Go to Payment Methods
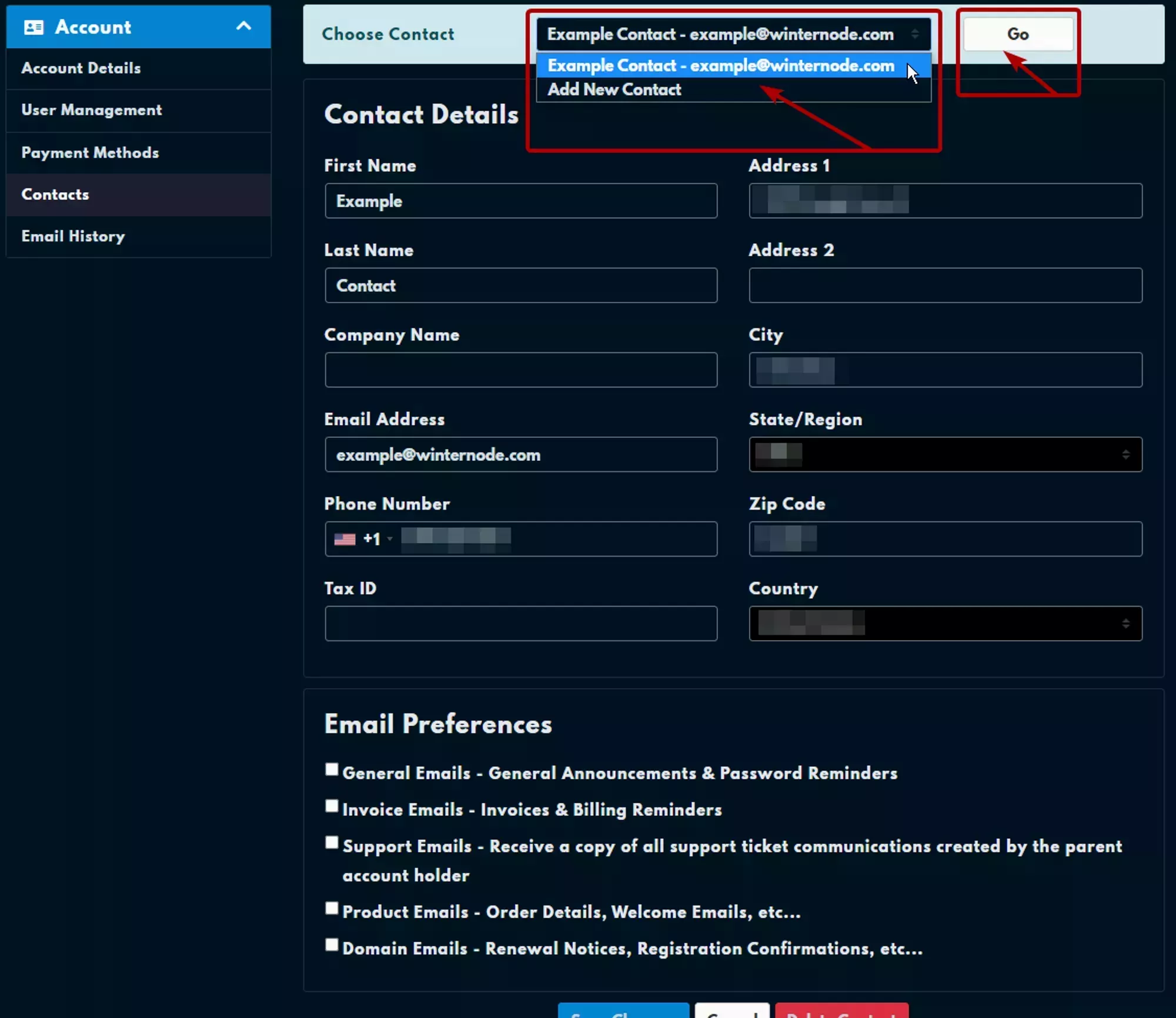1176x1018 pixels. (x=90, y=152)
